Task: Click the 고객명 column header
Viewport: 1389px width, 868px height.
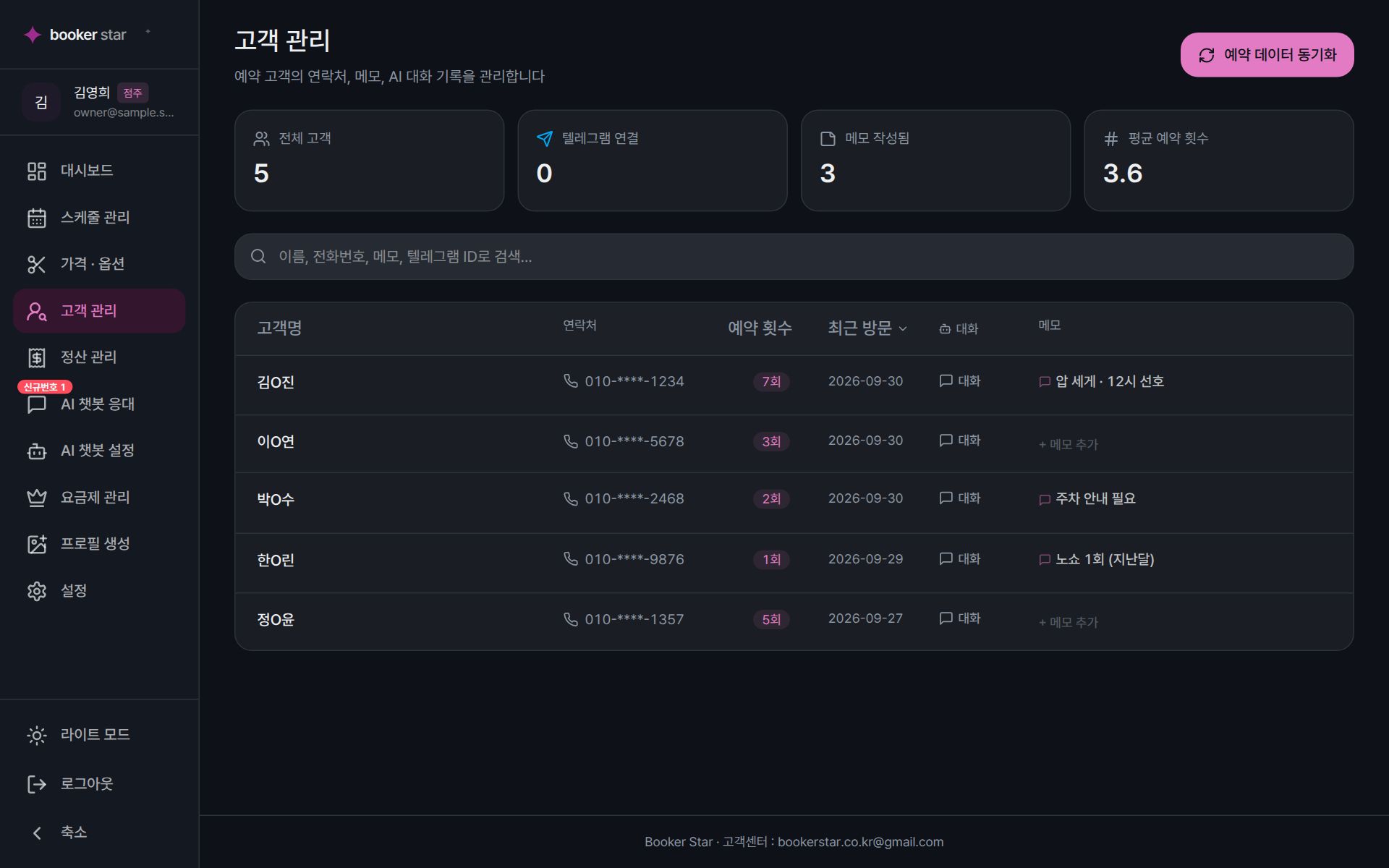Action: 279,328
